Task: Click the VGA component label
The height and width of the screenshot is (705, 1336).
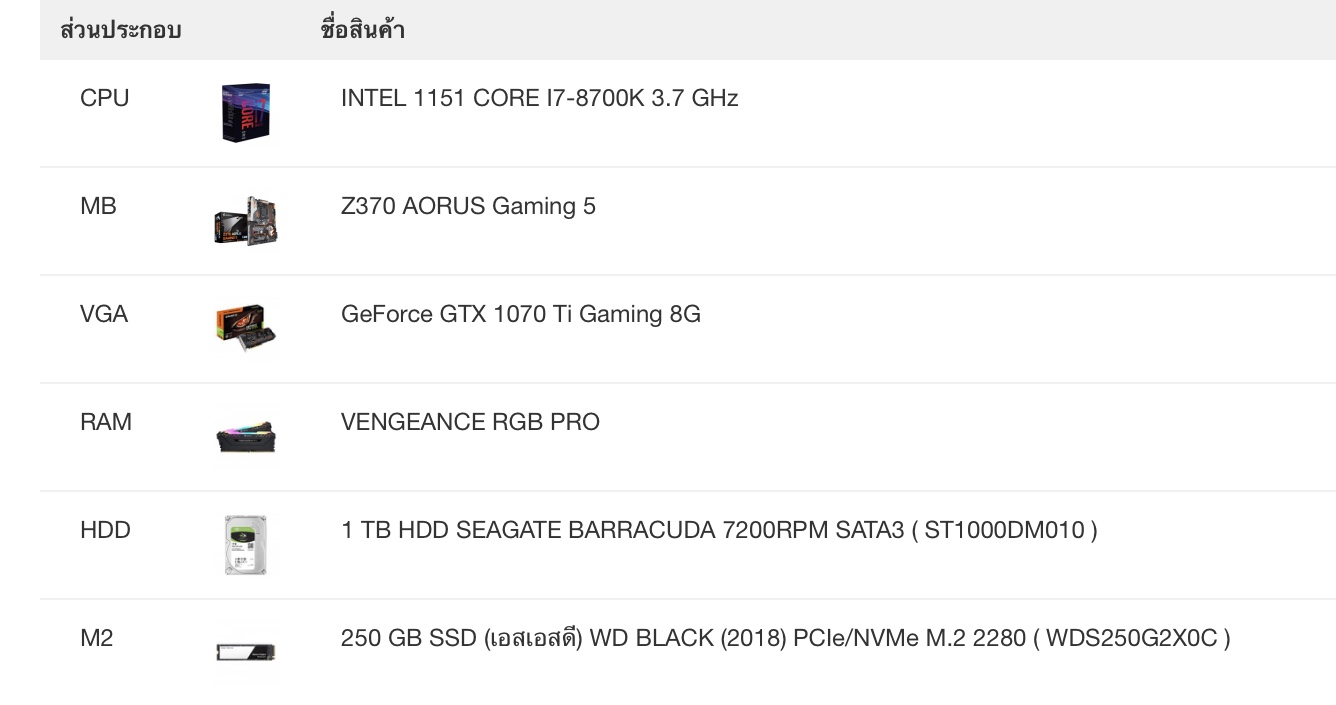Action: (104, 314)
